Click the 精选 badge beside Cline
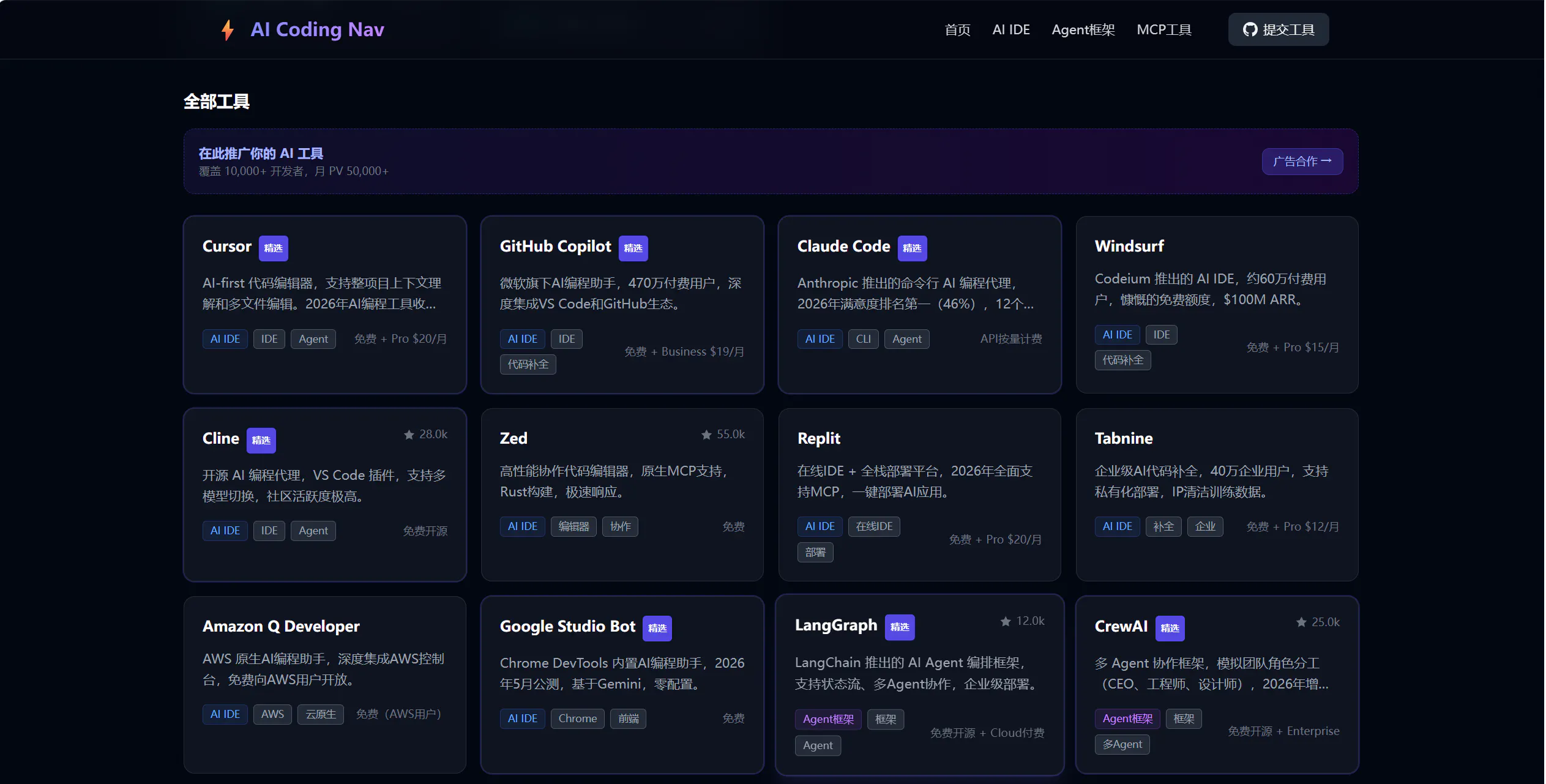Screen dimensions: 1546x784 [261, 440]
